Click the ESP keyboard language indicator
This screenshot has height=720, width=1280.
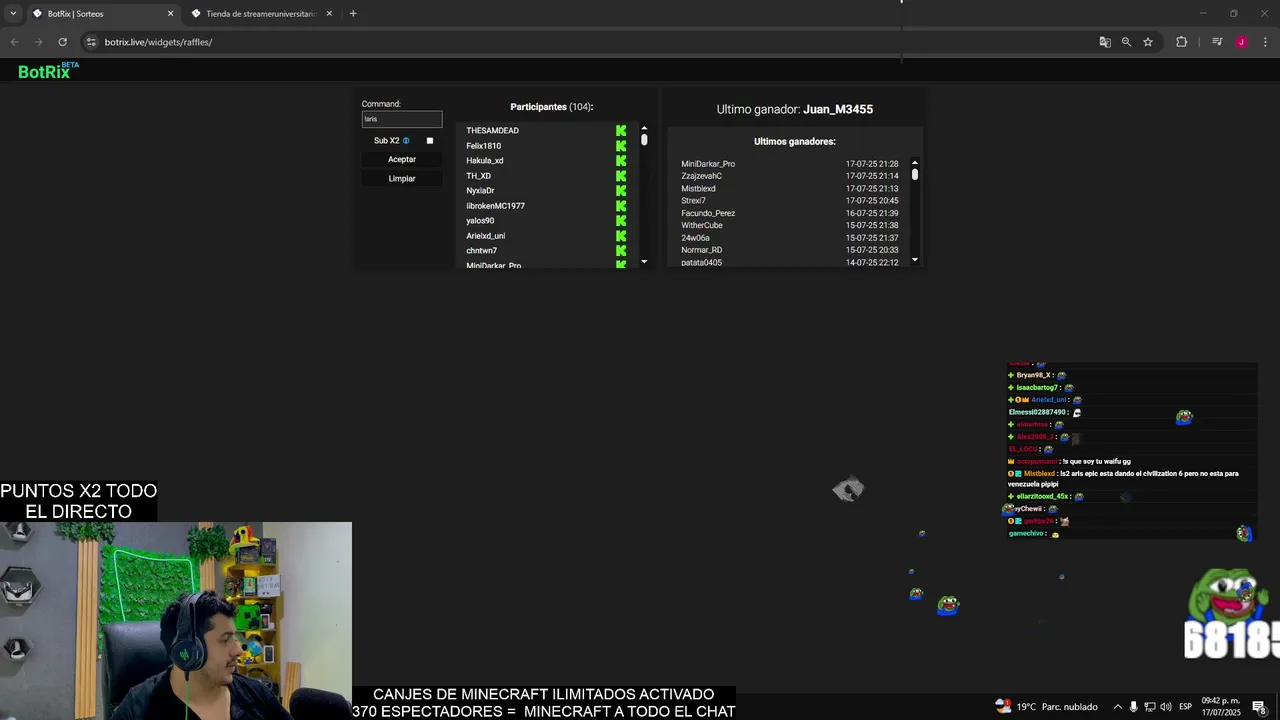click(x=1187, y=707)
